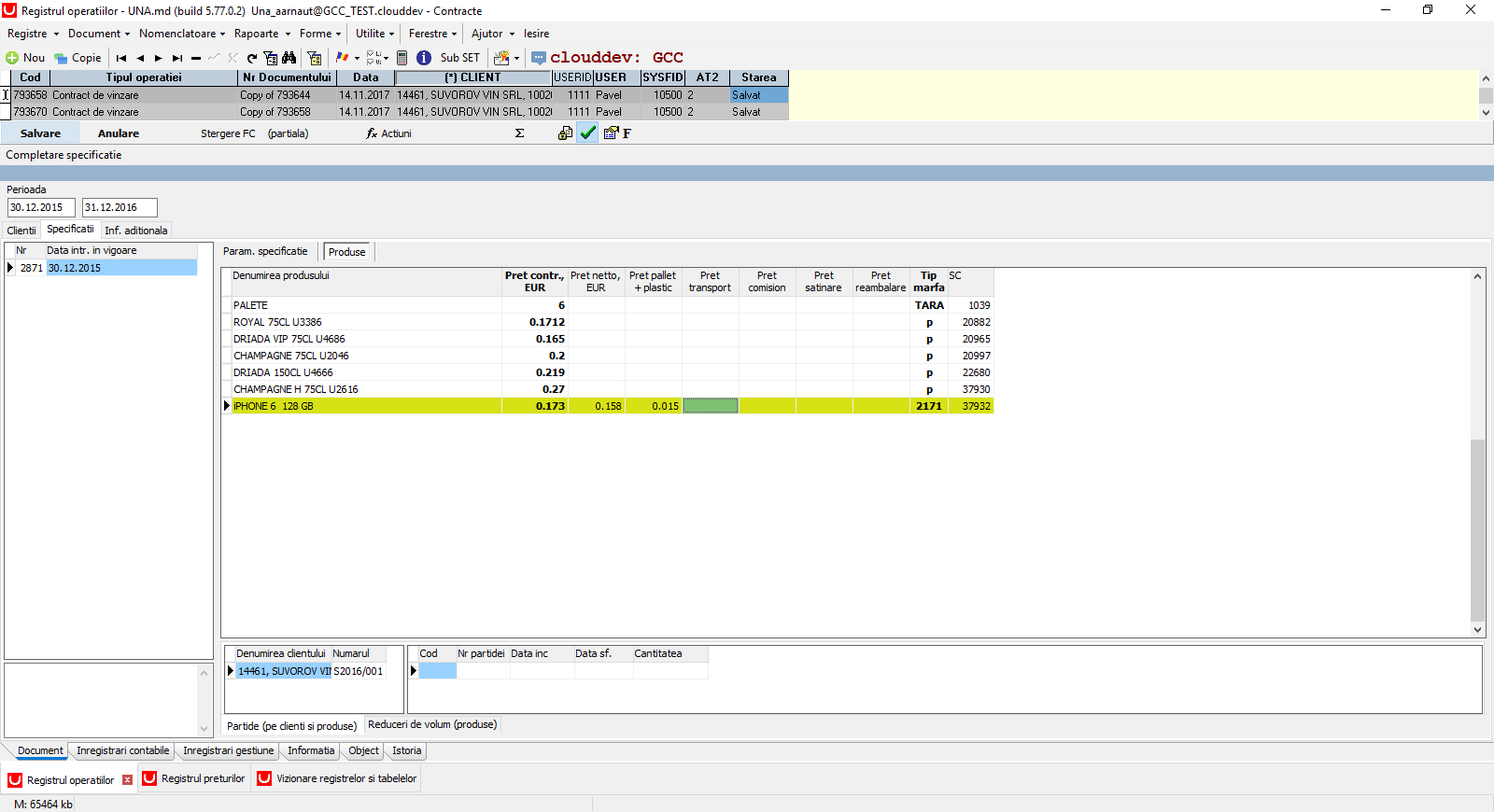
Task: Click Iesire to exit
Action: pos(537,34)
